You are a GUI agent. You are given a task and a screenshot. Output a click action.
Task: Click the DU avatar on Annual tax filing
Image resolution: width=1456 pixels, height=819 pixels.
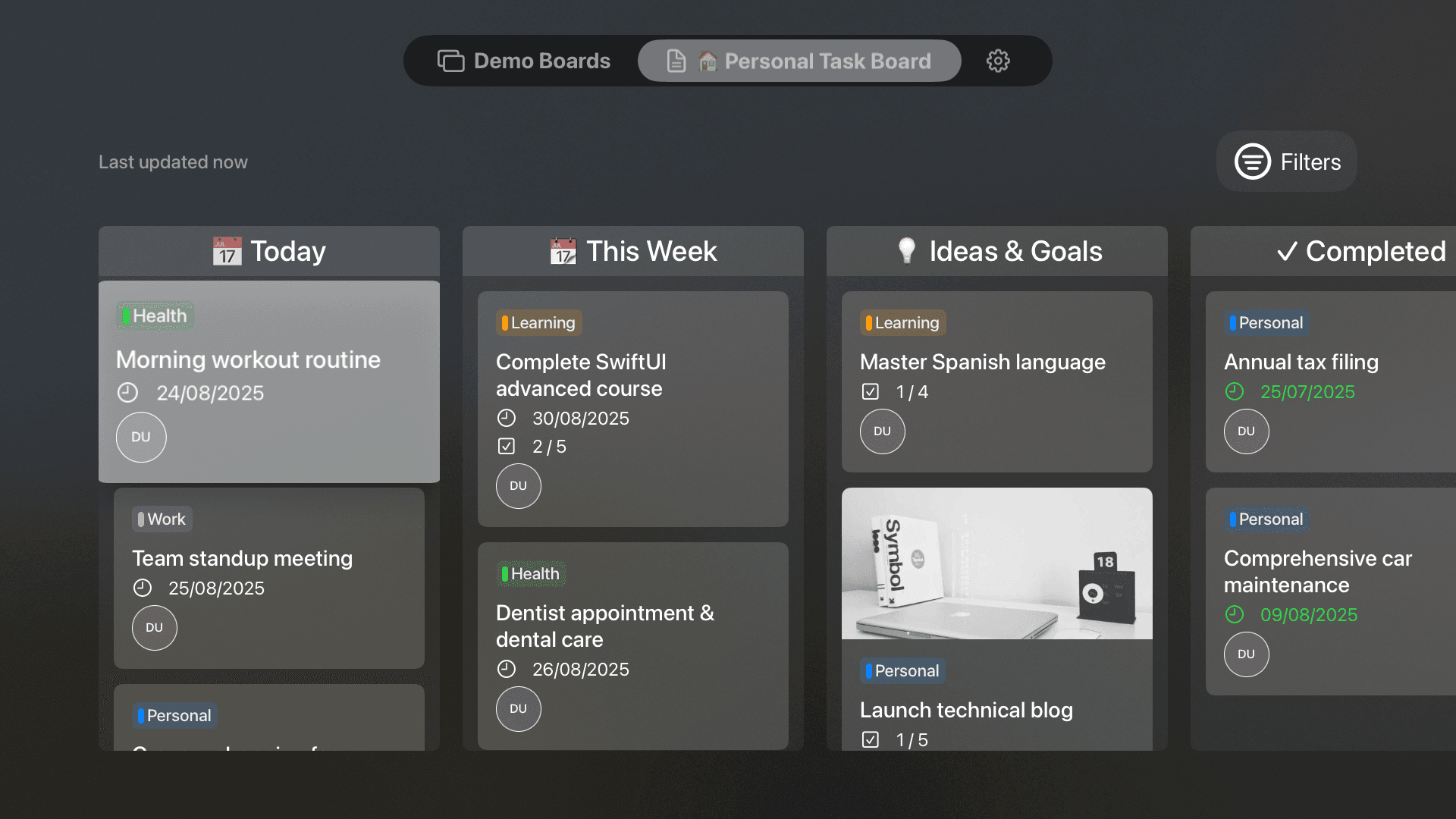tap(1246, 431)
